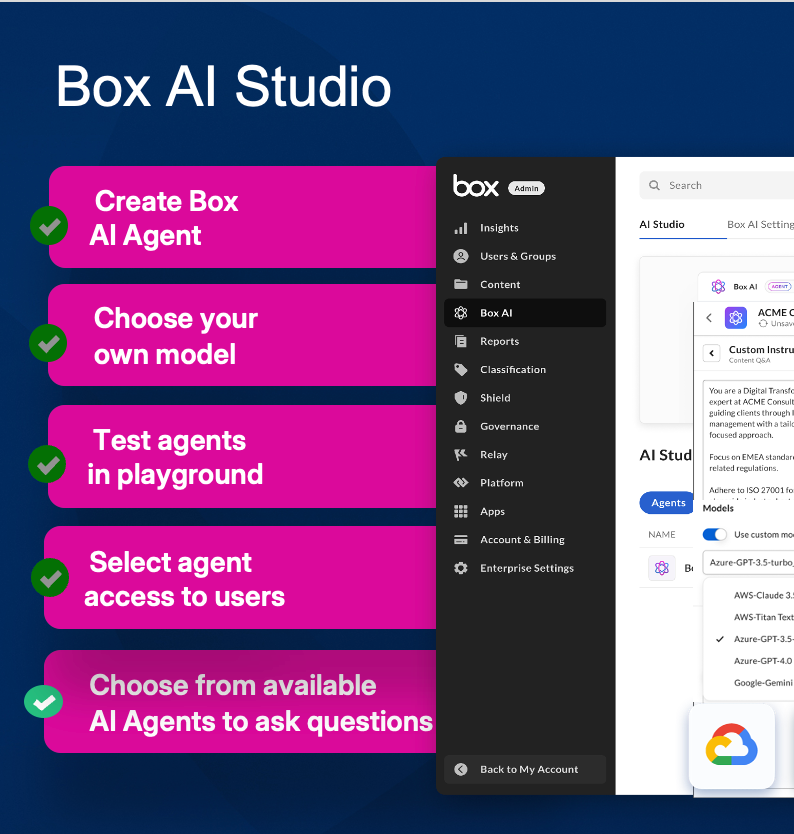Image resolution: width=794 pixels, height=834 pixels.
Task: Click the light green Choose from available checkmark
Action: click(44, 702)
